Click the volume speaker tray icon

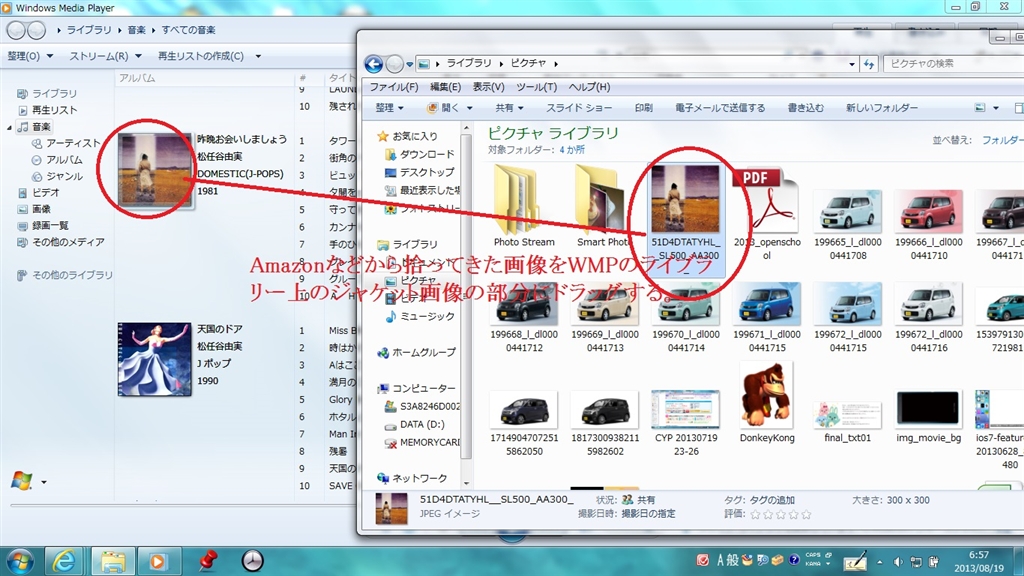[x=898, y=562]
